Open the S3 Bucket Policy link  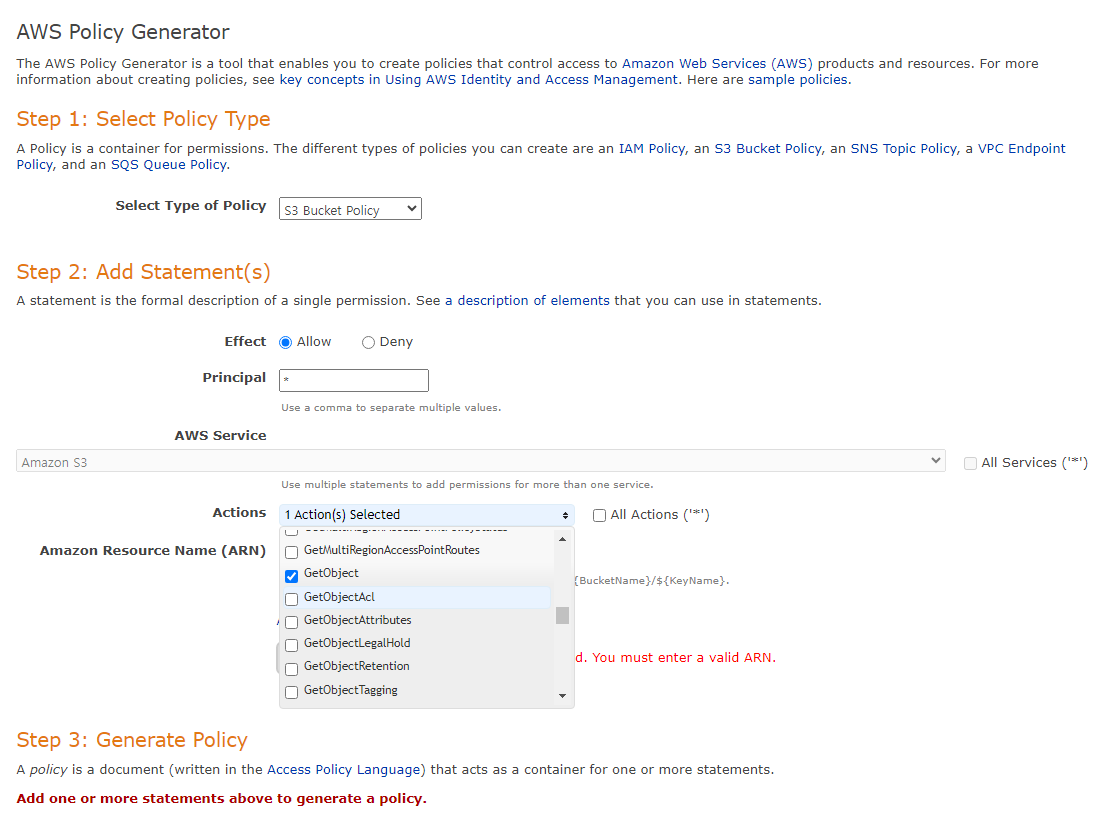coord(767,148)
